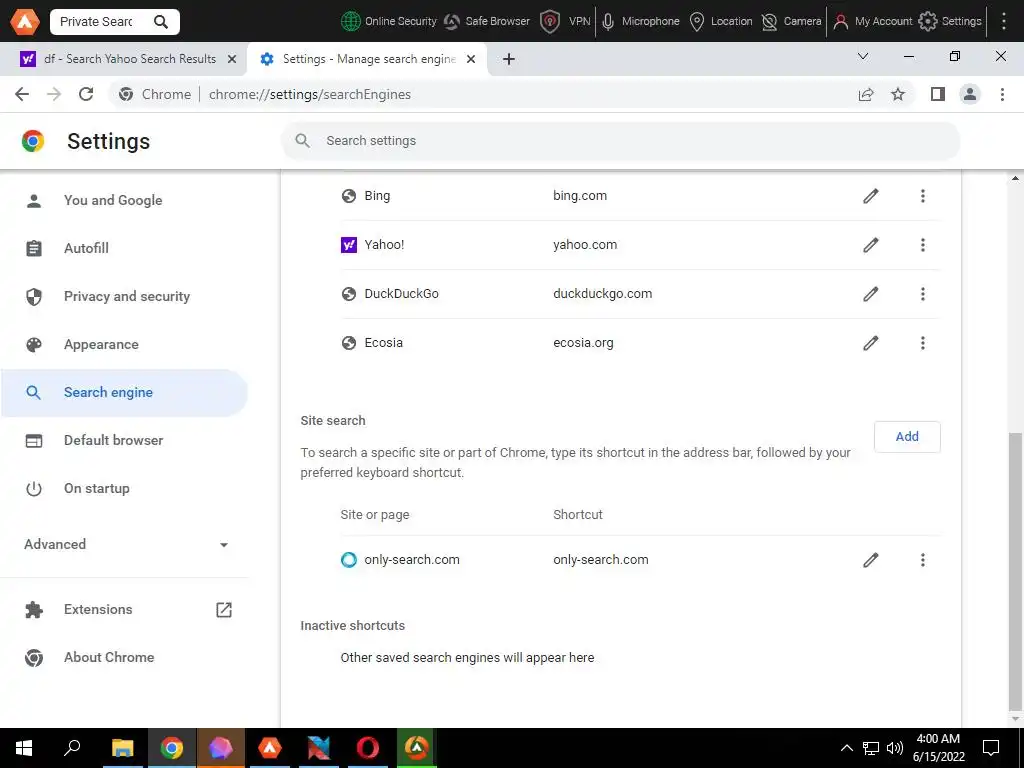Expand the Advanced section
This screenshot has width=1024, height=768.
pos(126,544)
